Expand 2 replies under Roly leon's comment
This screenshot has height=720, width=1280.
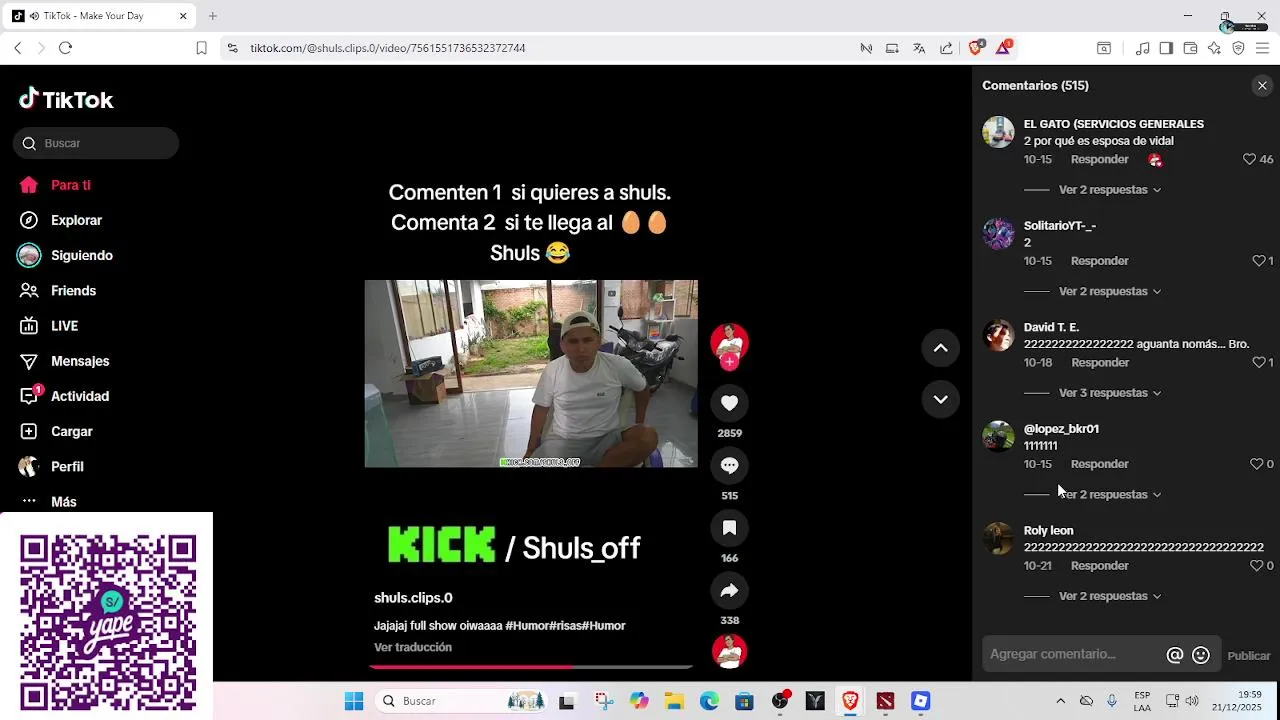coord(1110,596)
